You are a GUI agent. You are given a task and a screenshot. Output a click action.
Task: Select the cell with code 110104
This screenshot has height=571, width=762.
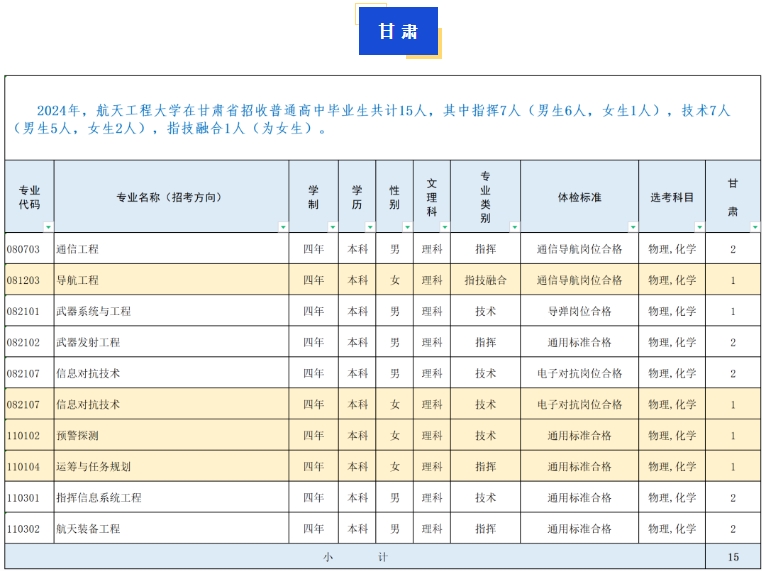[x=24, y=466]
